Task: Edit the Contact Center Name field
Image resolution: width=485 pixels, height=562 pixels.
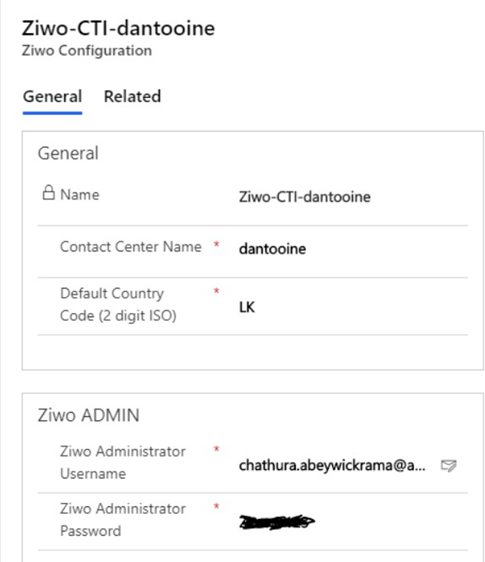Action: (x=353, y=249)
